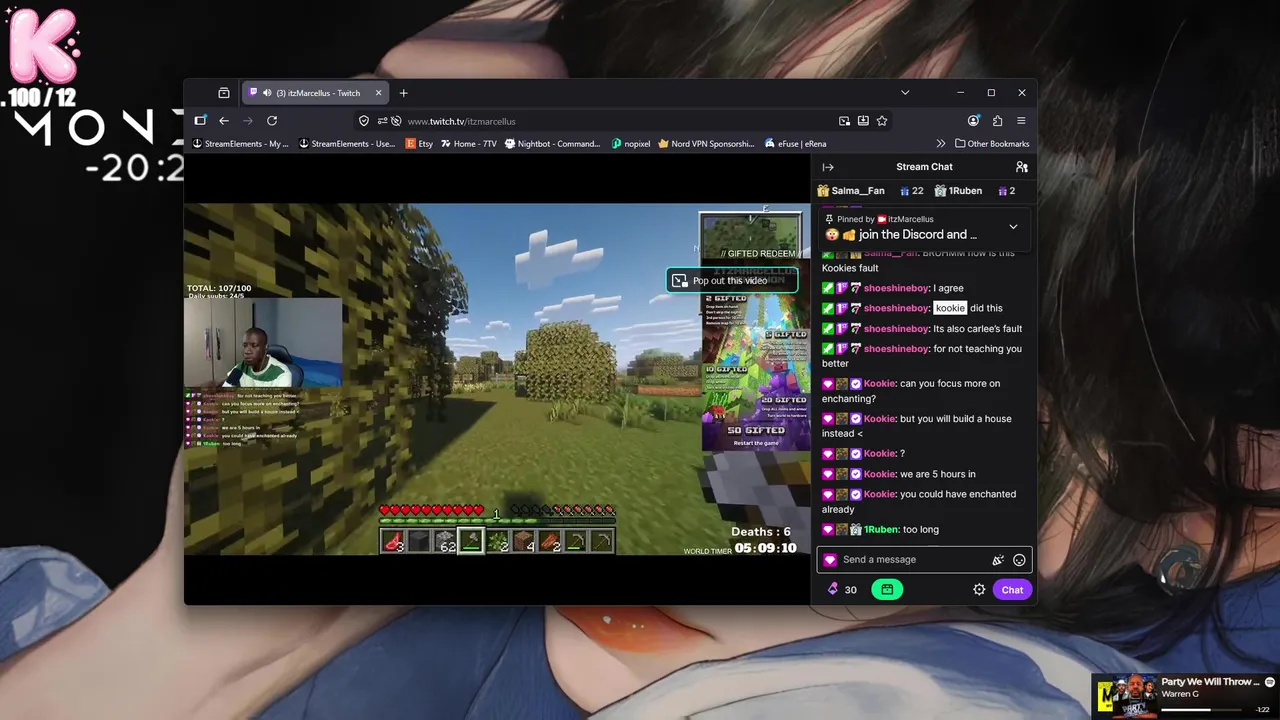Image resolution: width=1280 pixels, height=720 pixels.
Task: Open Firefox account icon
Action: (973, 121)
